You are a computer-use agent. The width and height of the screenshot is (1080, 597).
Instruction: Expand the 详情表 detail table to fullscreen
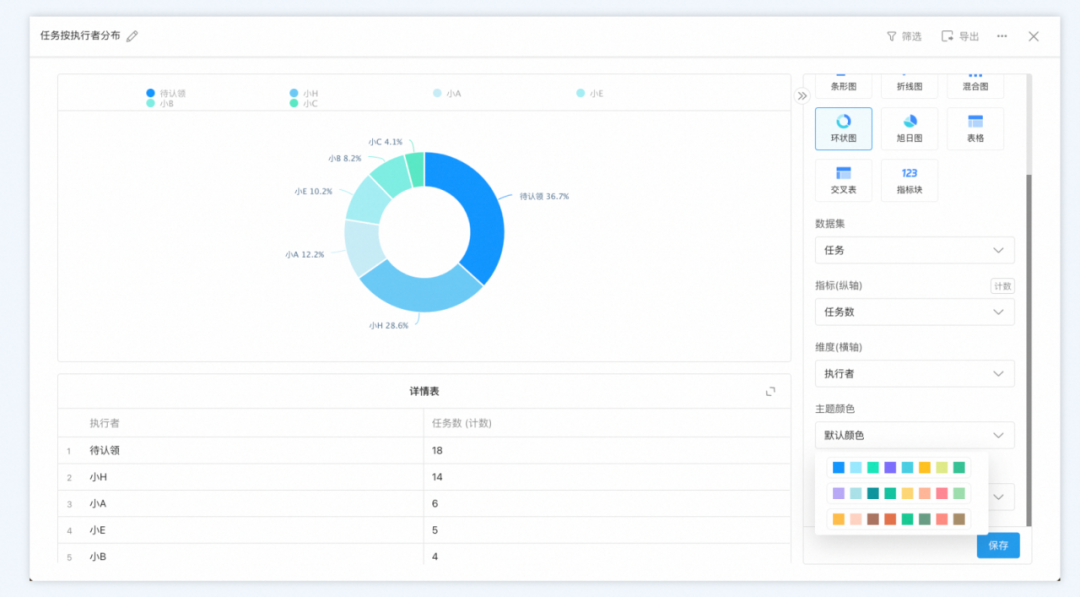tap(770, 391)
